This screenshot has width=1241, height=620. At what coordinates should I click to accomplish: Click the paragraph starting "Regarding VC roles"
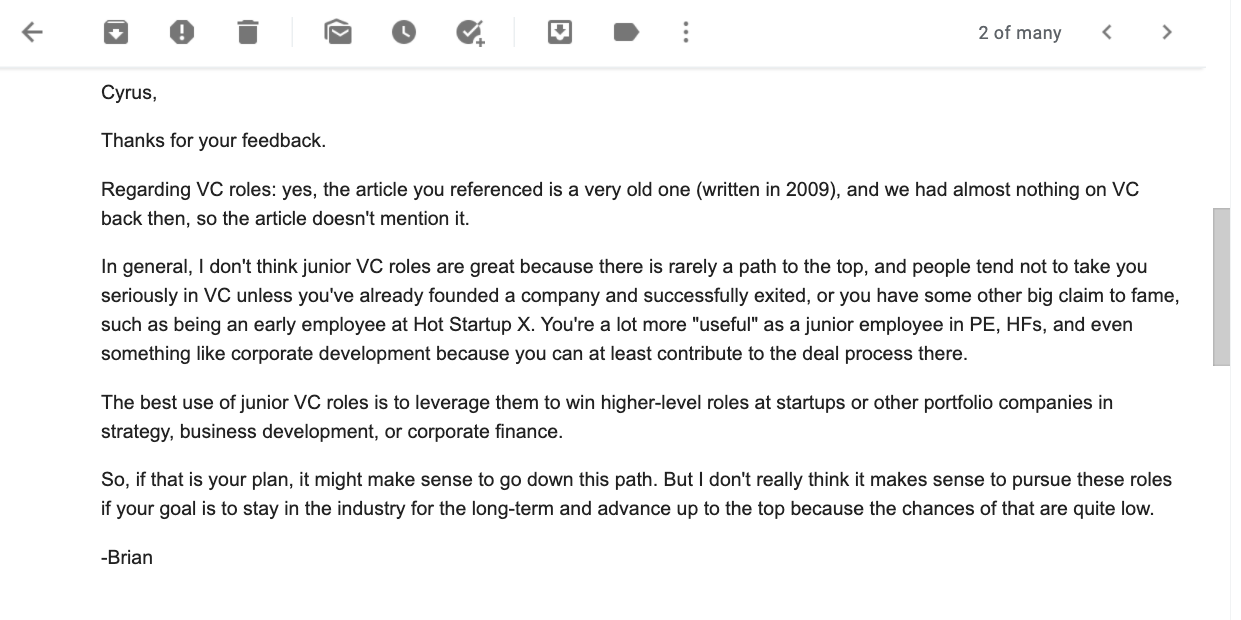coord(620,203)
